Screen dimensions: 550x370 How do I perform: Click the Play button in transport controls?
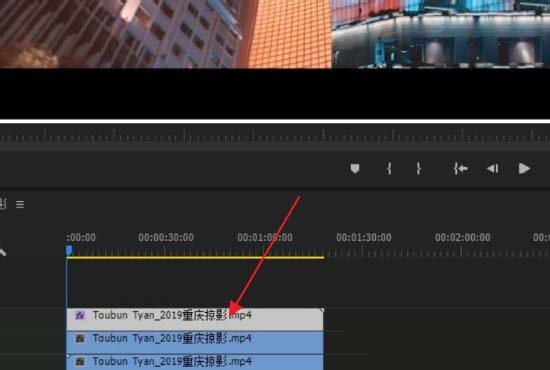(524, 169)
